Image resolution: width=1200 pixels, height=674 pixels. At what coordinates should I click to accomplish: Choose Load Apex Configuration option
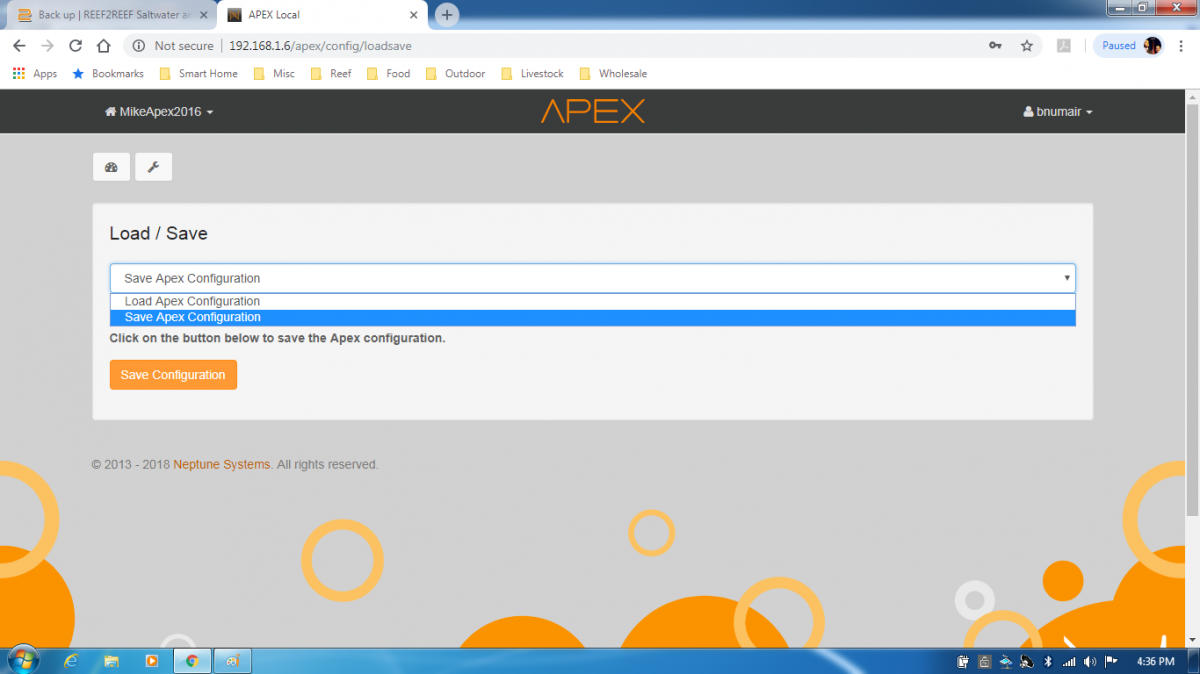(x=592, y=301)
